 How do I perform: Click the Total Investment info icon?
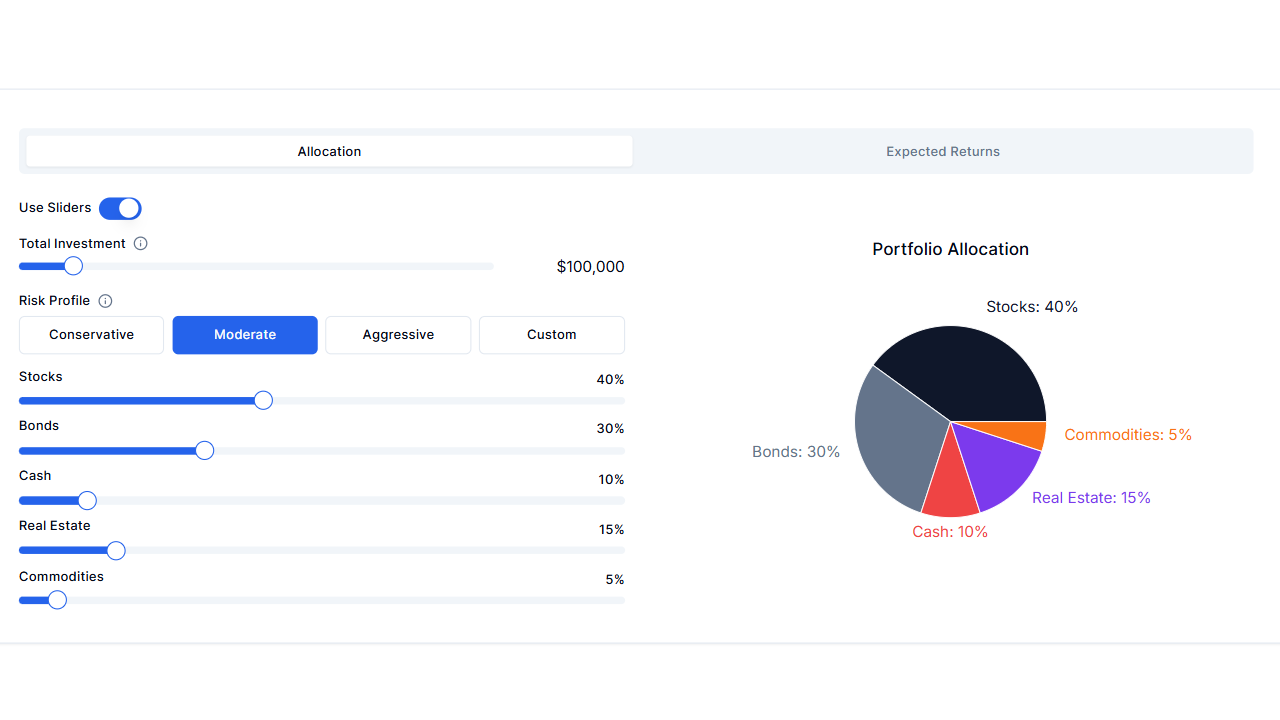point(140,243)
